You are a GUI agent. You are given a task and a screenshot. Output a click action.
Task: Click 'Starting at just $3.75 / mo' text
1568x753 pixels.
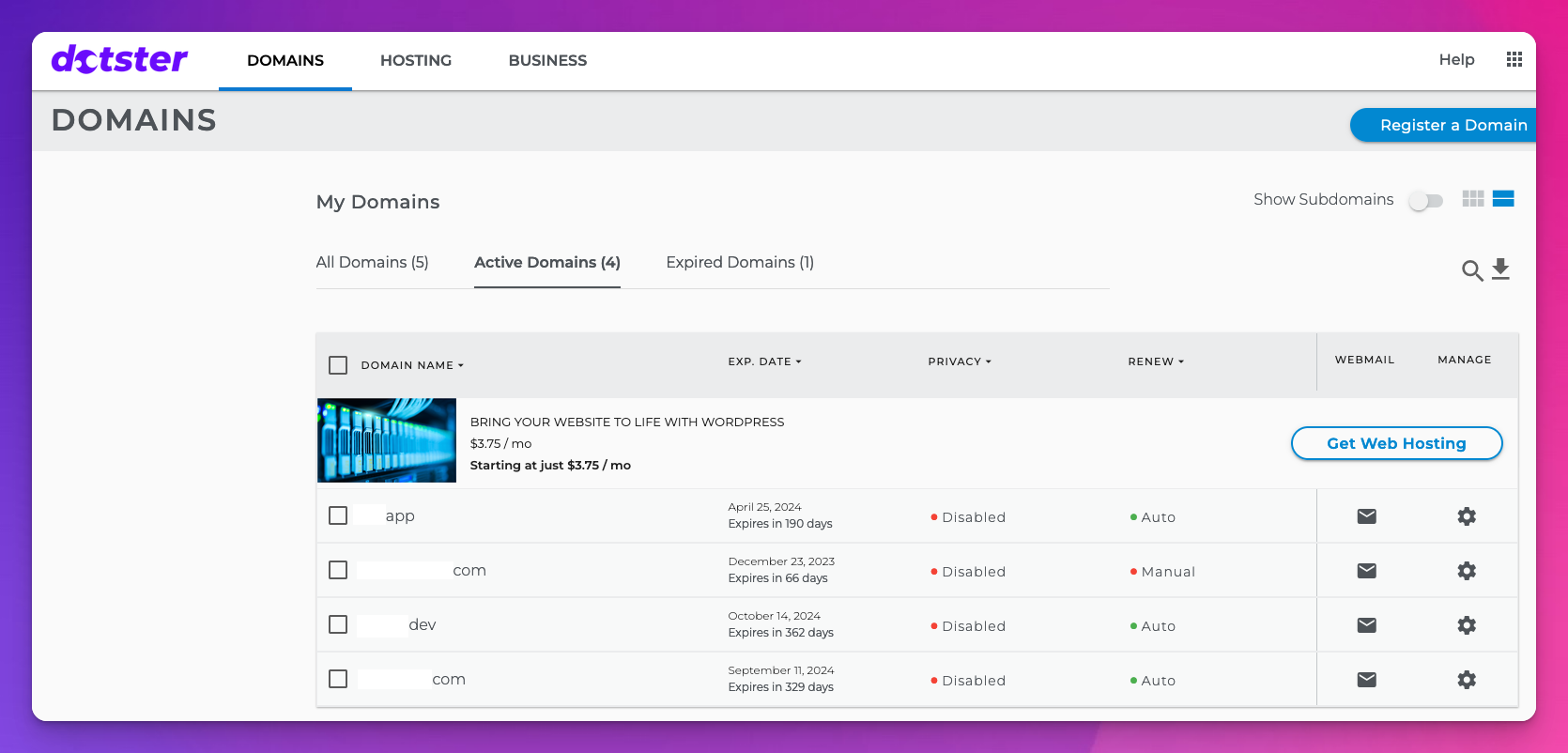point(550,465)
